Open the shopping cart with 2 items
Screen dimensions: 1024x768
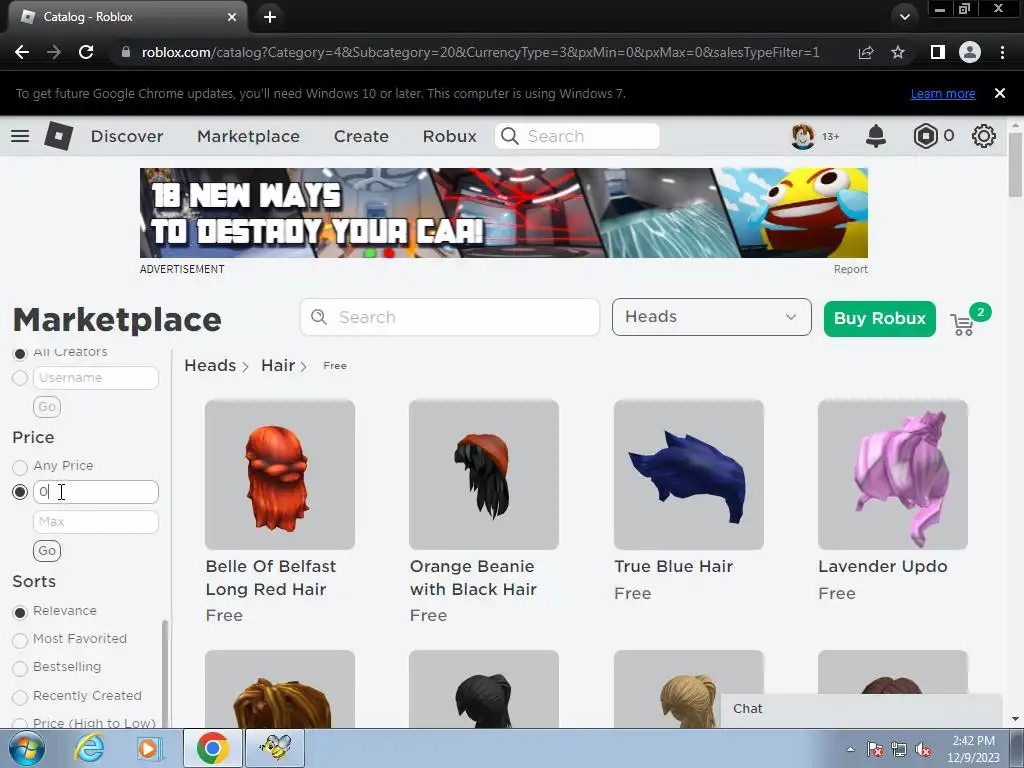click(963, 324)
